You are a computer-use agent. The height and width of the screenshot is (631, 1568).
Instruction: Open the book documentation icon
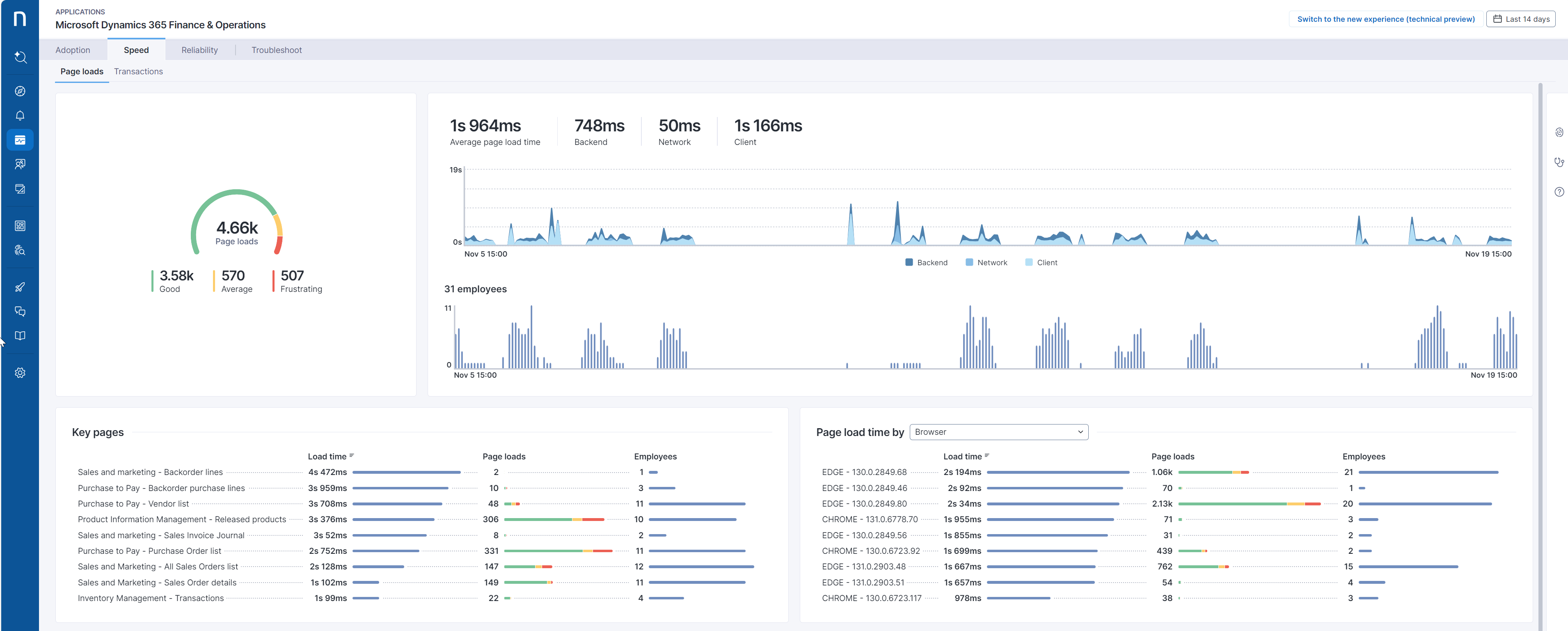pos(20,336)
